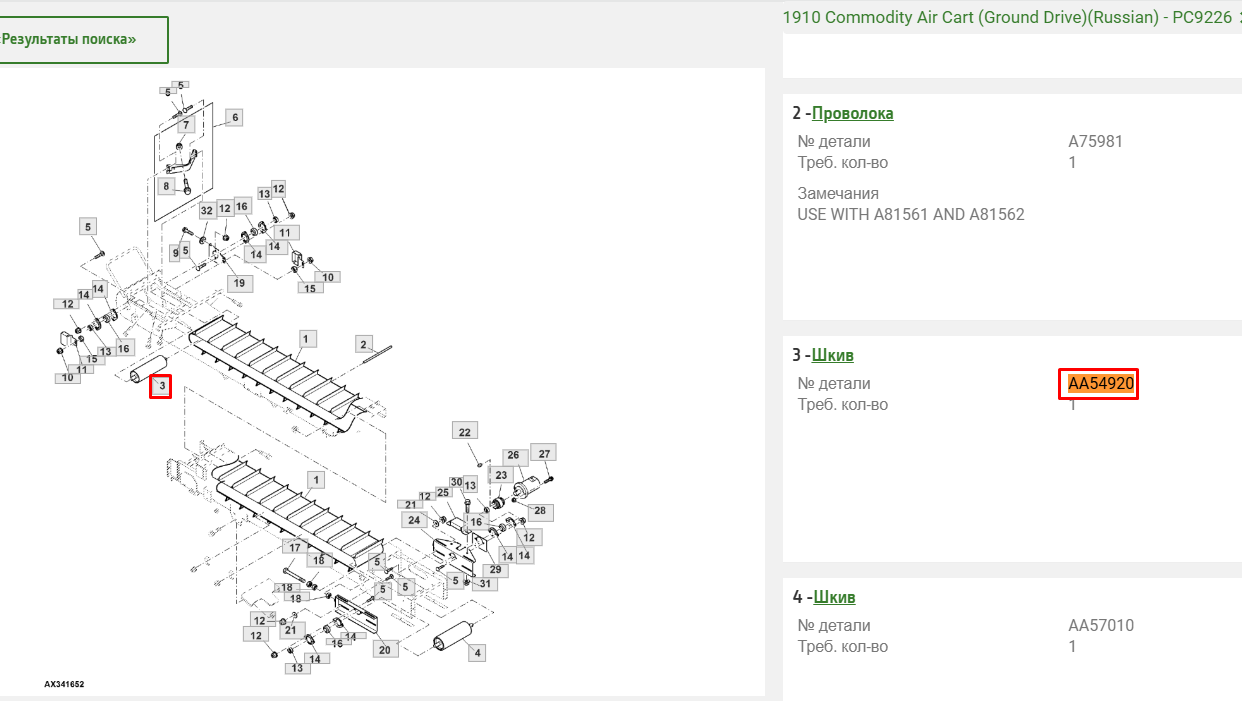Select callout 23 in the diagram
This screenshot has height=701, width=1242.
501,475
